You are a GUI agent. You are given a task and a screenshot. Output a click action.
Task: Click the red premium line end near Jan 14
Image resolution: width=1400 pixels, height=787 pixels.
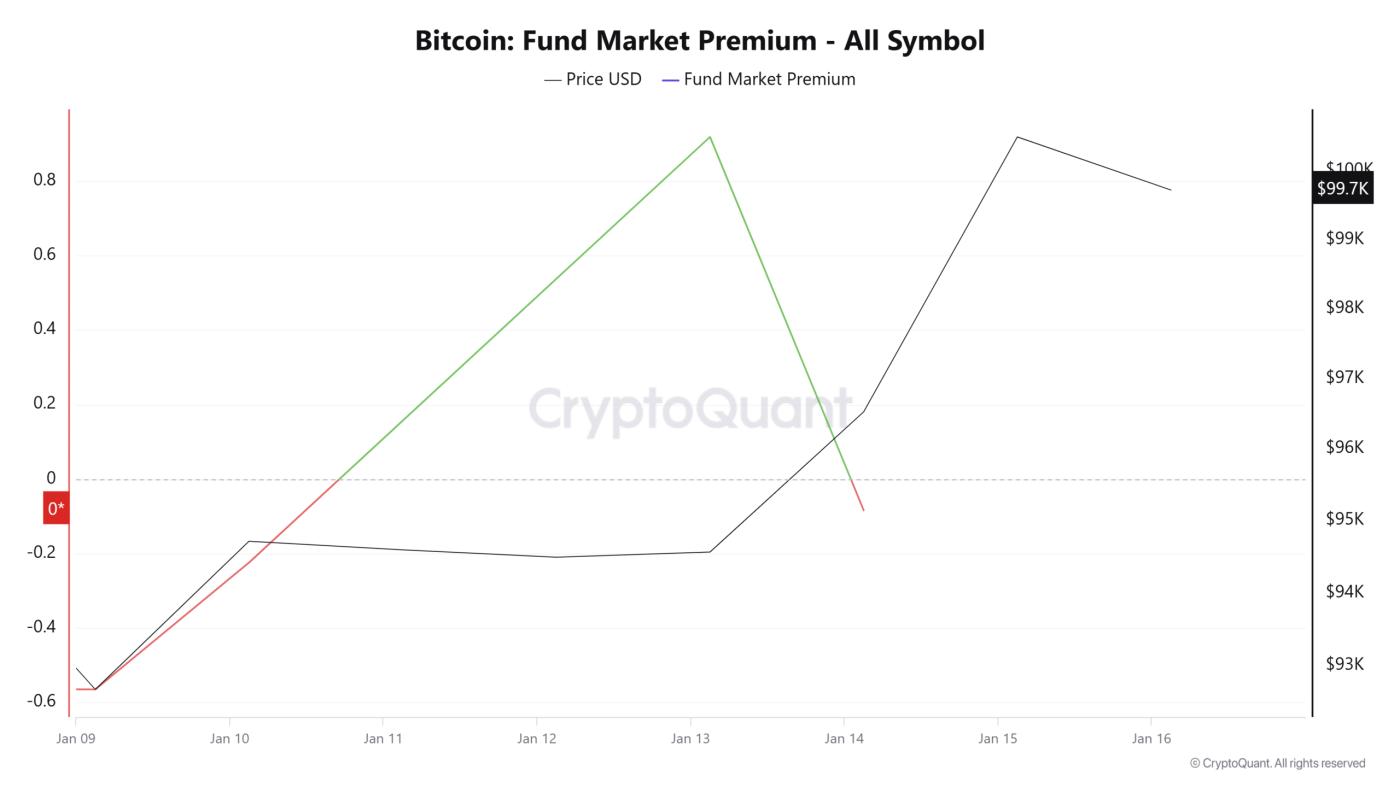(862, 510)
